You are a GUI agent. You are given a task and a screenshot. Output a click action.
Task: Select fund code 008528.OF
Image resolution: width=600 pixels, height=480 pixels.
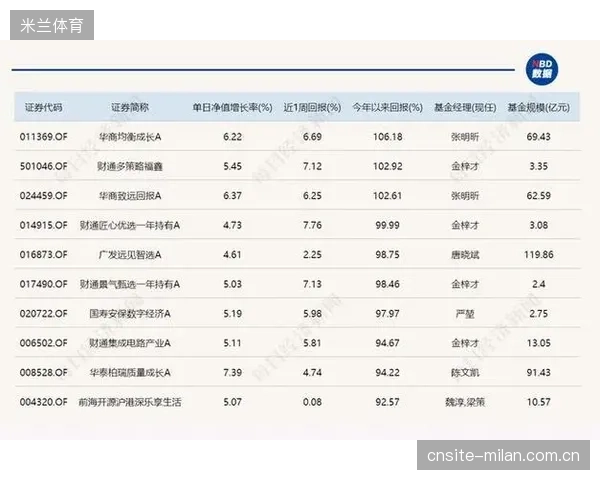click(44, 372)
